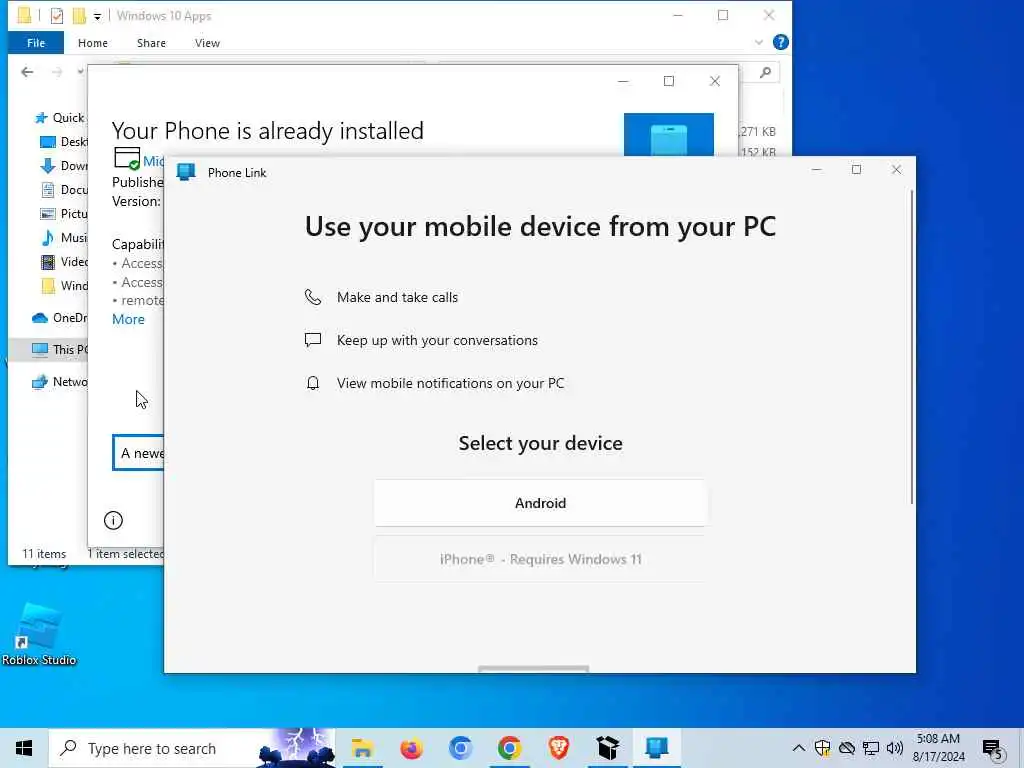Select Music in navigation pane
Viewport: 1024px width, 768px height.
pos(64,238)
